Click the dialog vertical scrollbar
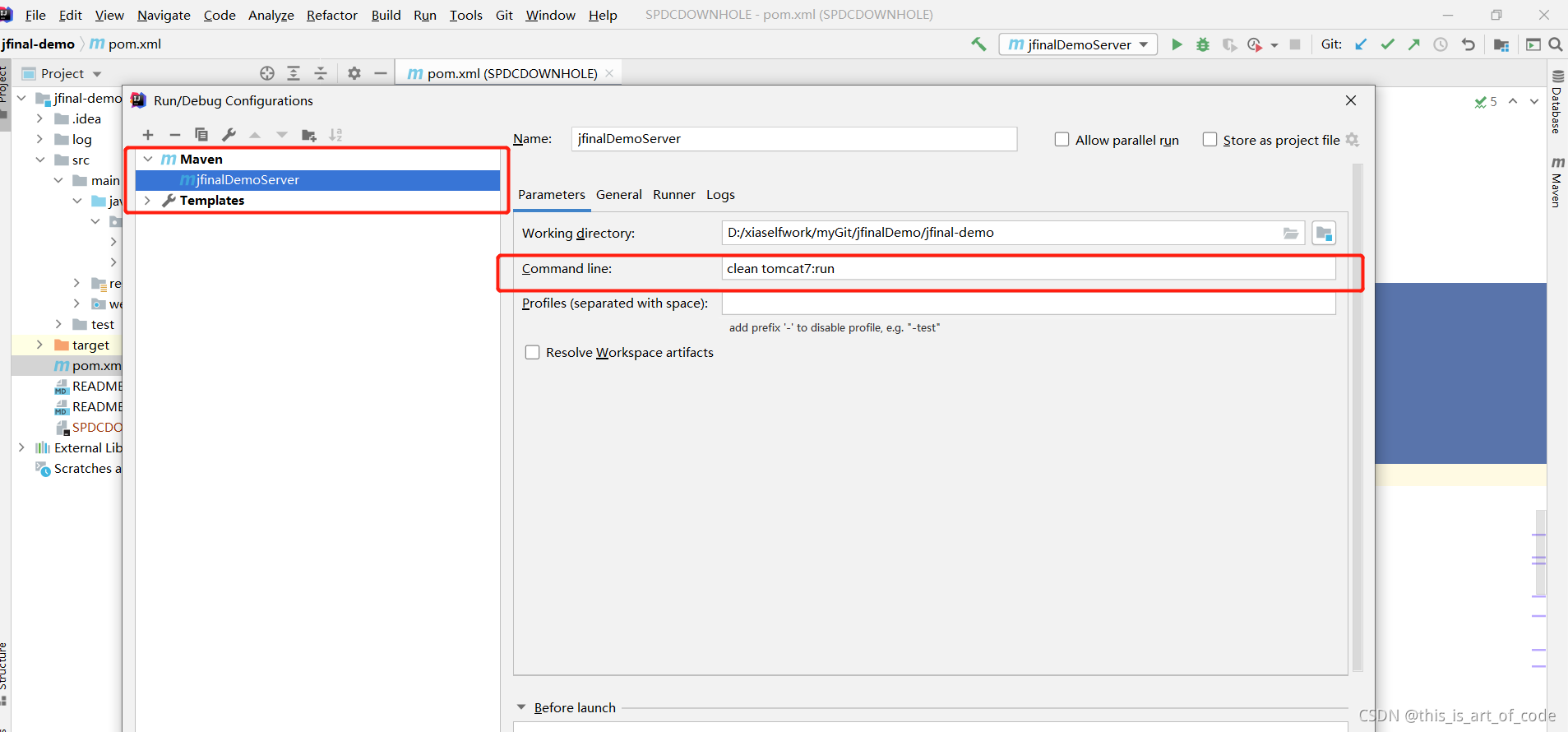1568x732 pixels. pyautogui.click(x=1358, y=417)
